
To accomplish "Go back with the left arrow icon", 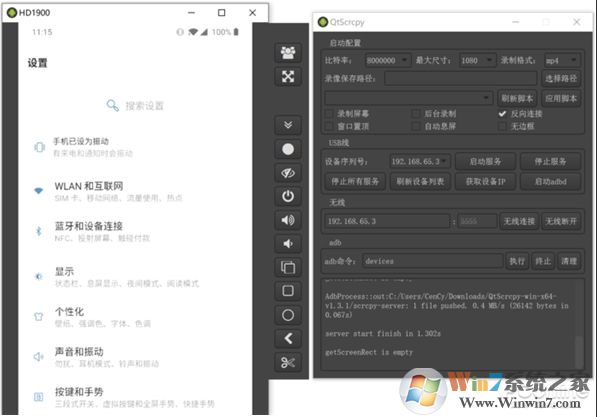I will point(288,339).
